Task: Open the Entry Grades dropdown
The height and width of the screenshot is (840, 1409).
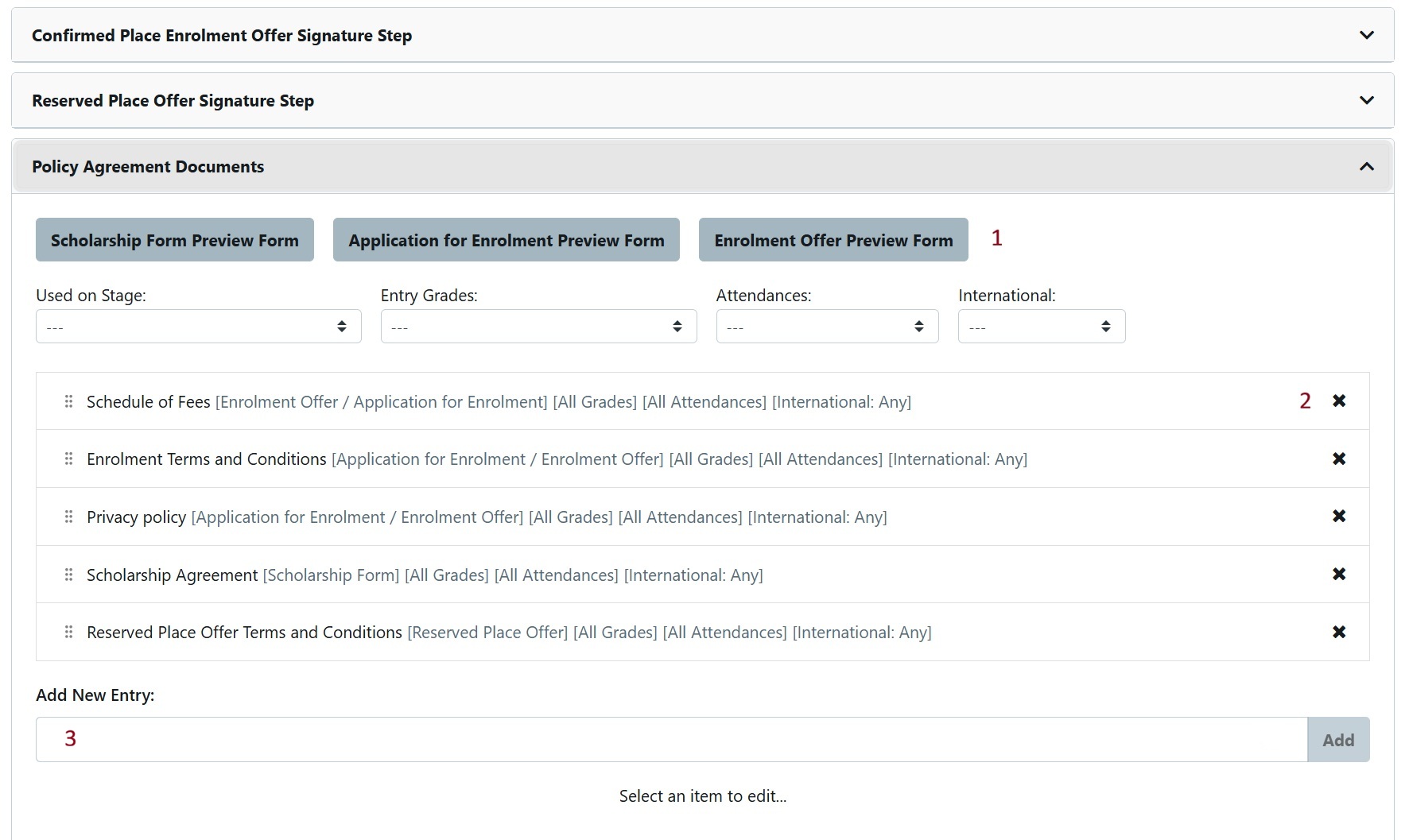Action: point(538,327)
